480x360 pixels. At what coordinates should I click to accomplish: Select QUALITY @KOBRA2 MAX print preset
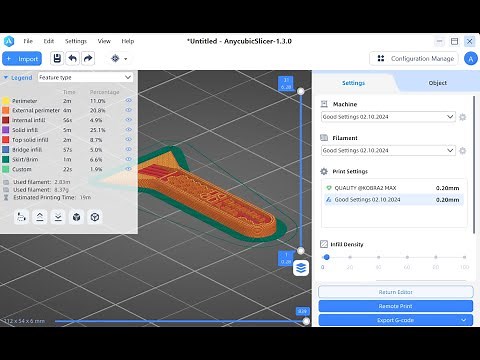[394, 188]
